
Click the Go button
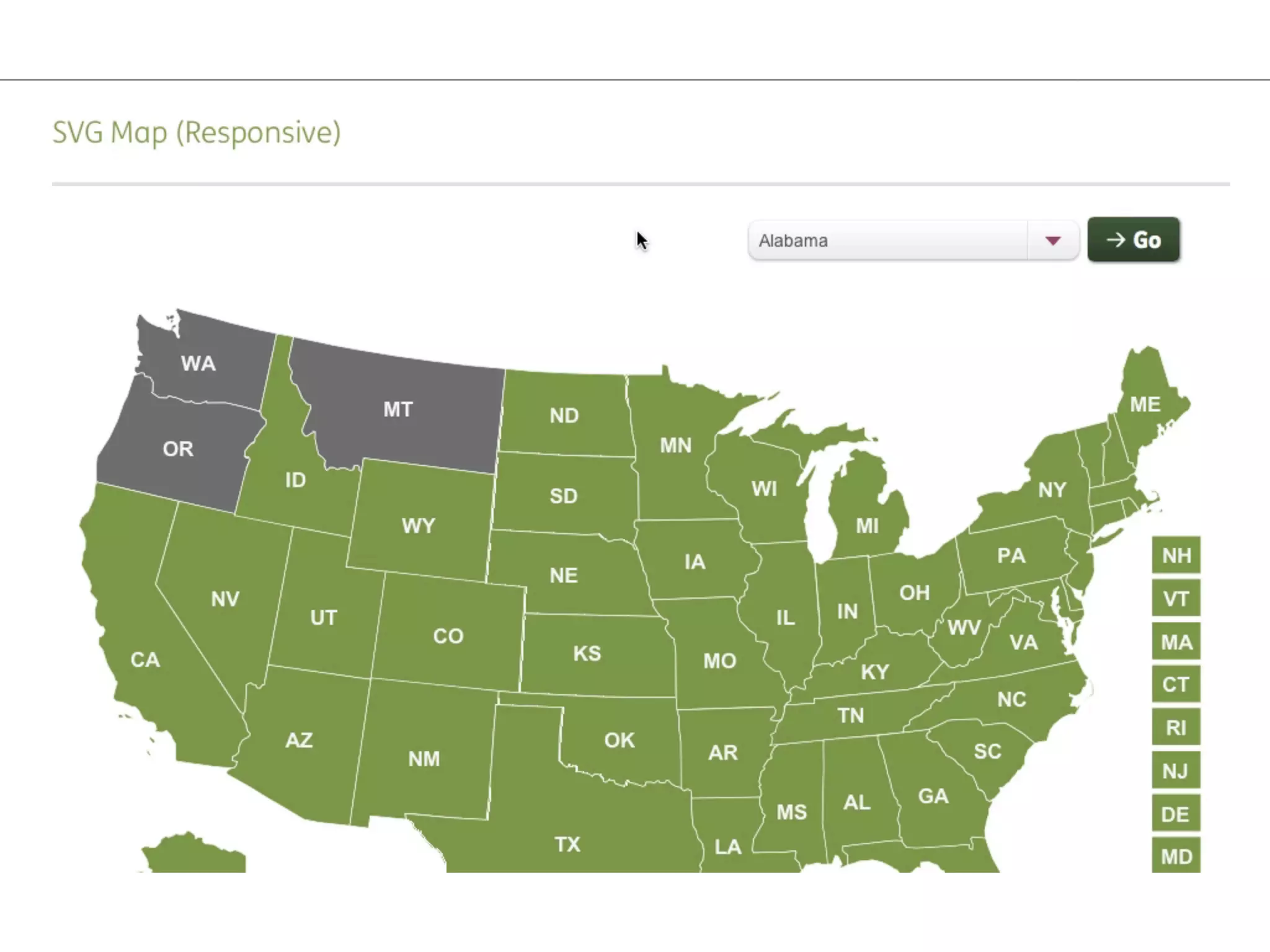[1134, 240]
